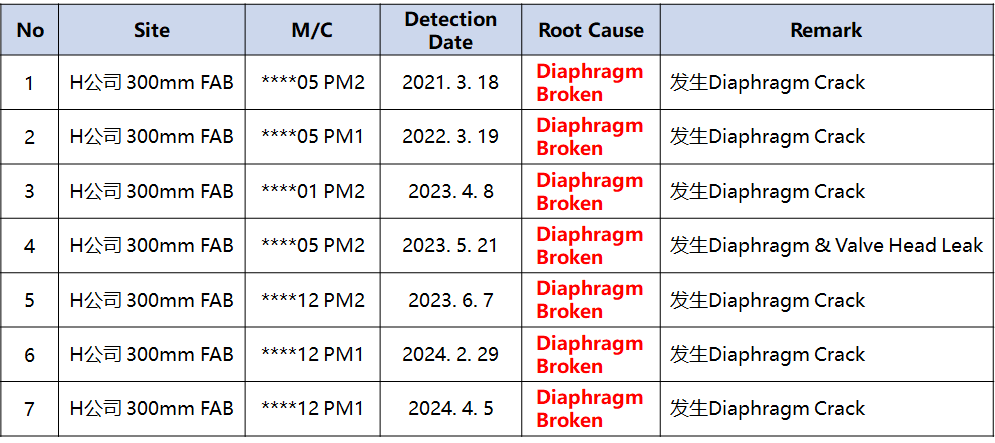Click the date cell 2021. 3. 18
This screenshot has width=995, height=443.
click(450, 82)
